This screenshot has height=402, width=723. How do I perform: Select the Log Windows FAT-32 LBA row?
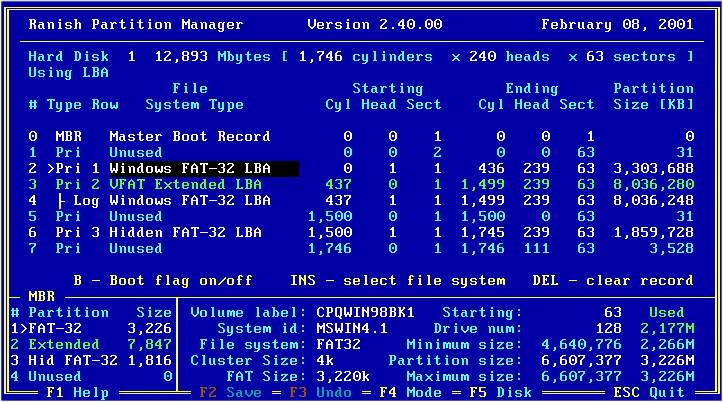point(190,200)
